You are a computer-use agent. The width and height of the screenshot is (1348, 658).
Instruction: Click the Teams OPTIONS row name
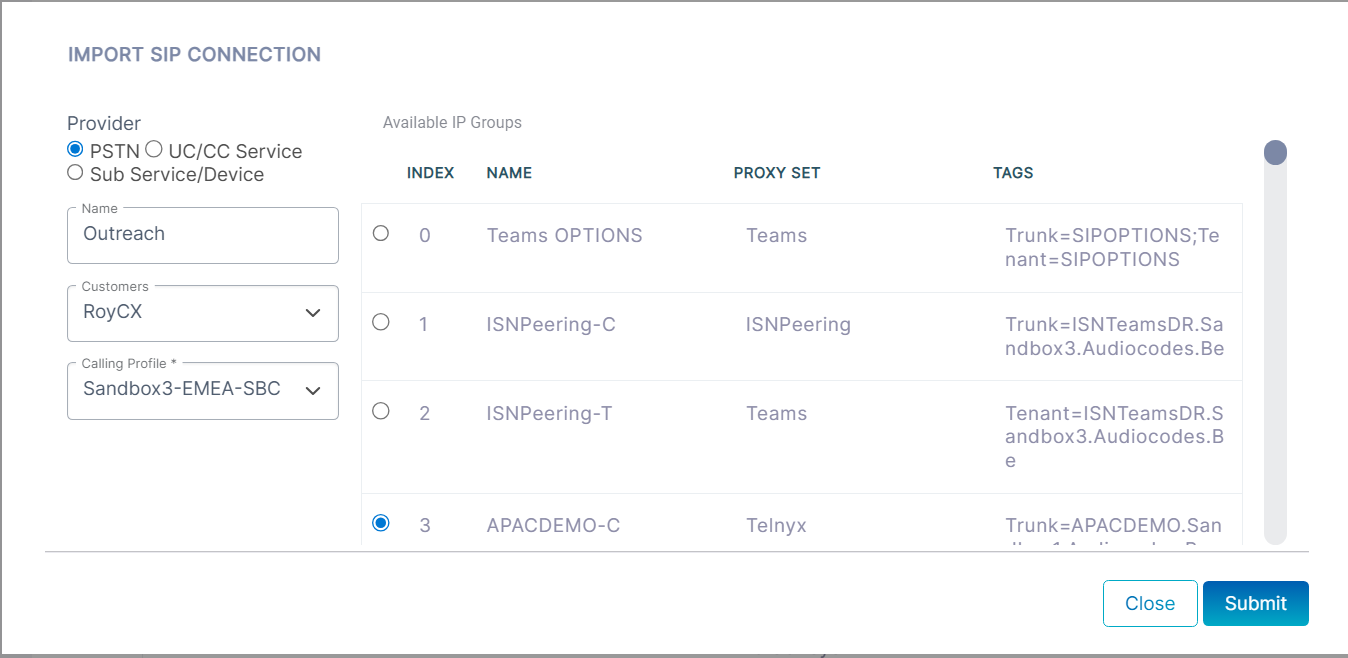click(564, 236)
